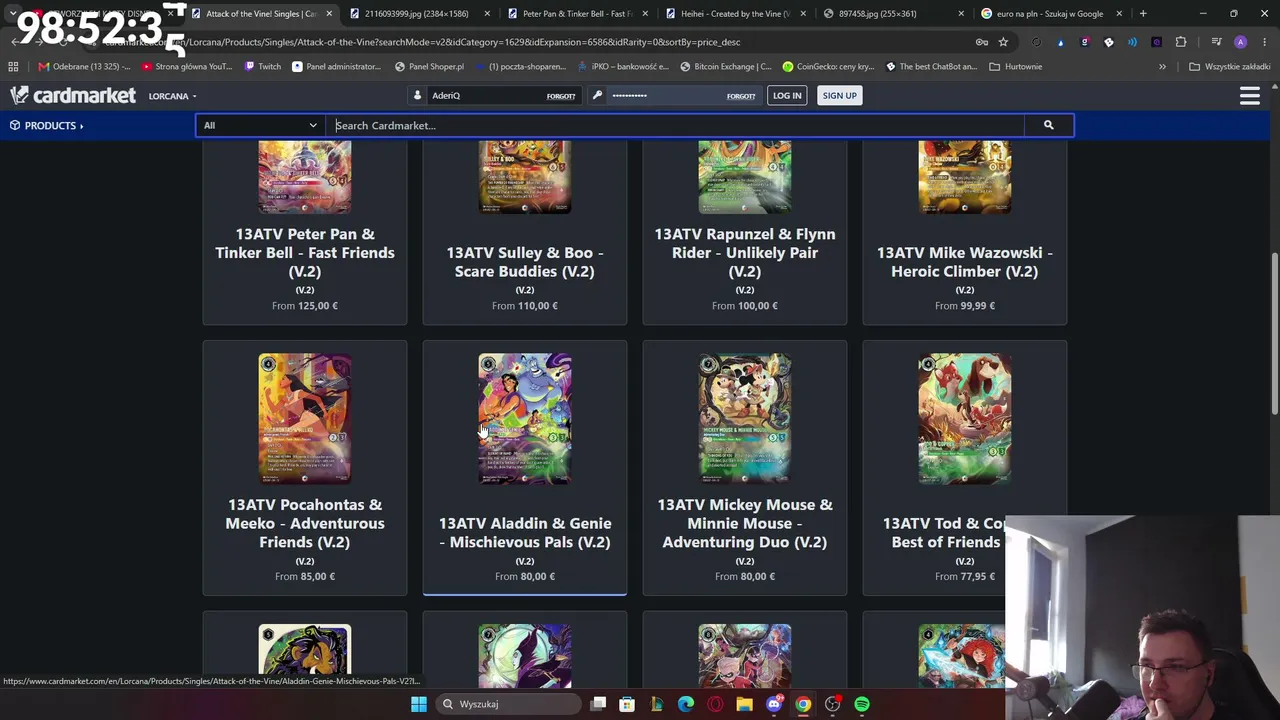Open Rapunzel & Flynn Rider - Unlikely Pair listing

(x=745, y=252)
